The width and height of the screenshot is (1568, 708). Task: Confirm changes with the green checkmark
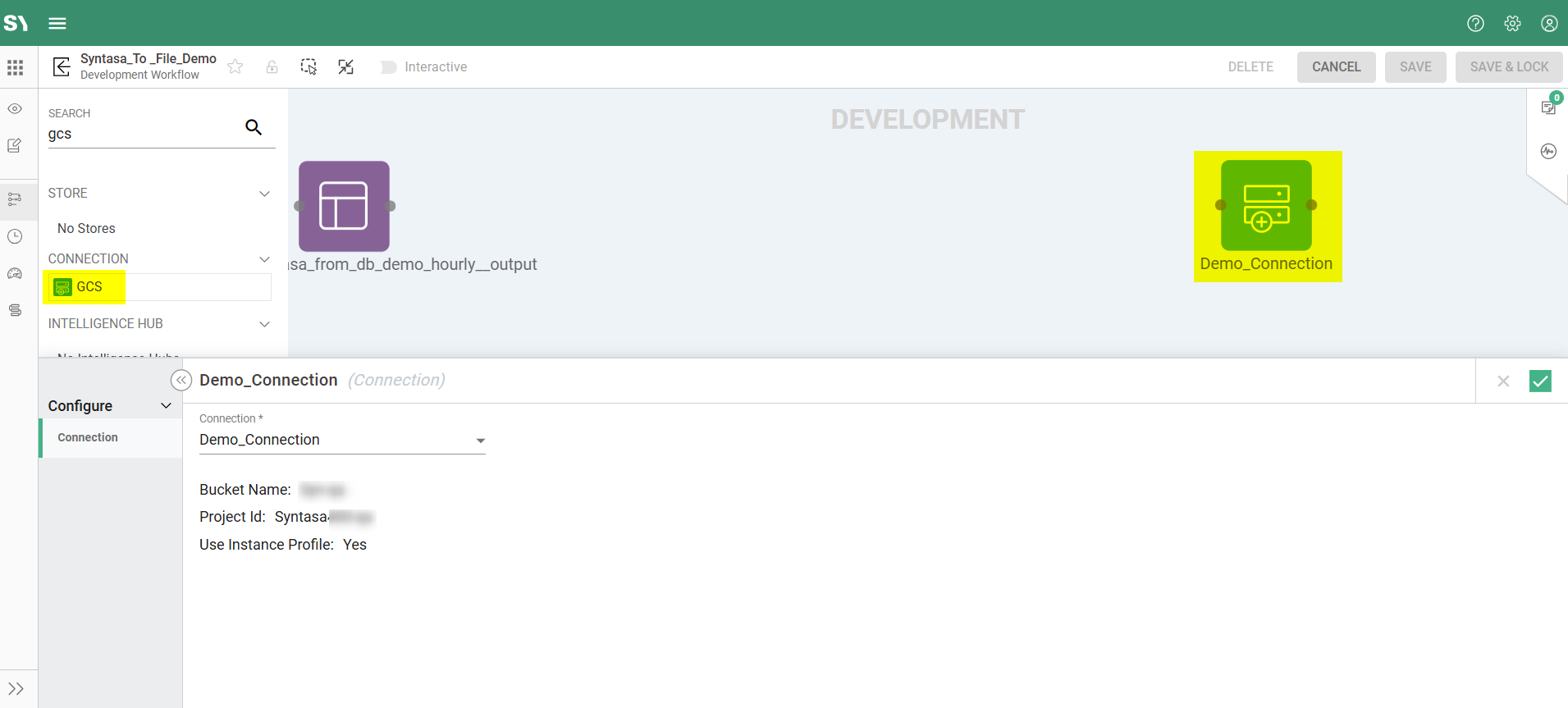[x=1540, y=381]
